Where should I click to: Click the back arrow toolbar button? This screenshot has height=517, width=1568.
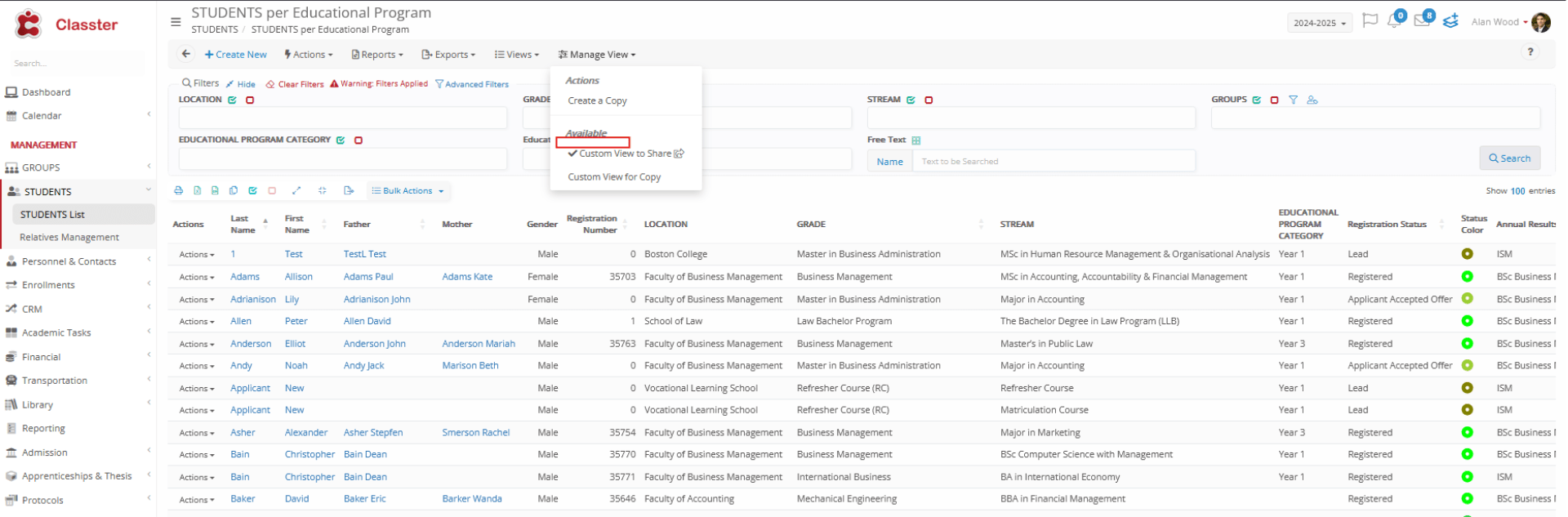(x=186, y=54)
